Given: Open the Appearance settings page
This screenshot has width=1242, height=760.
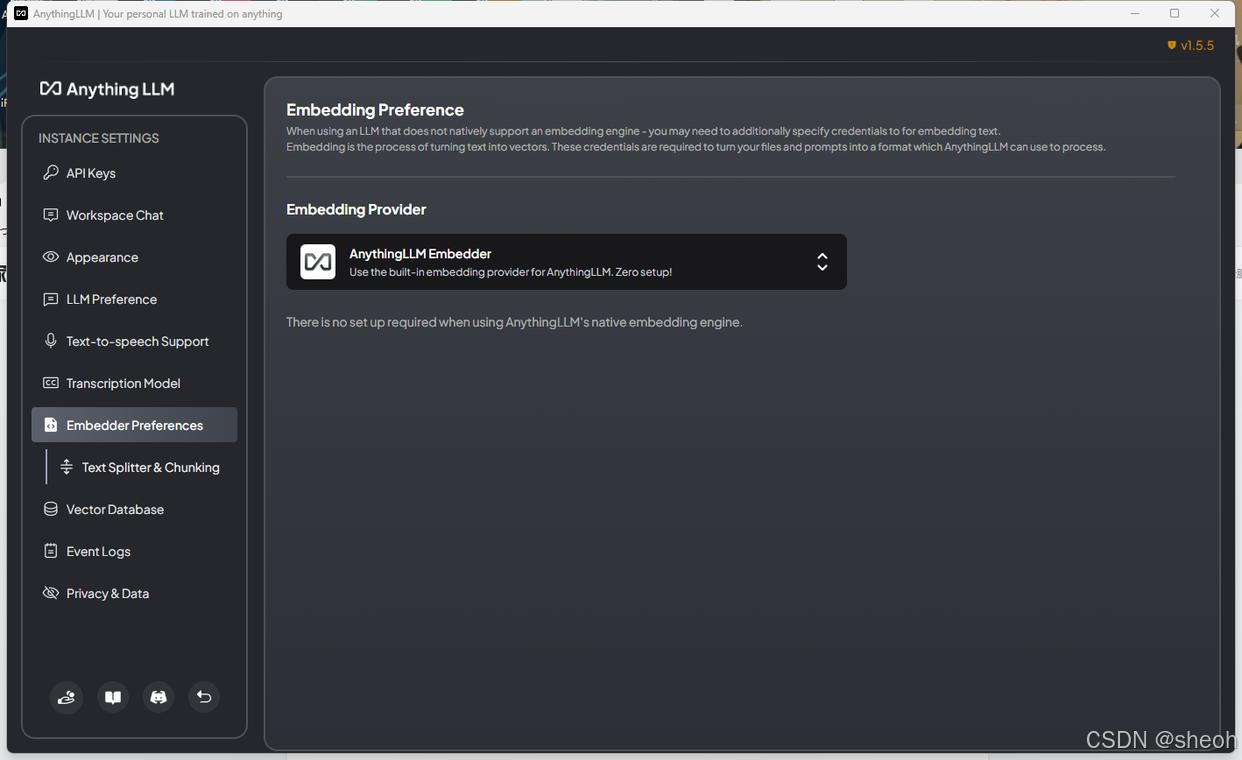Looking at the screenshot, I should (x=134, y=257).
